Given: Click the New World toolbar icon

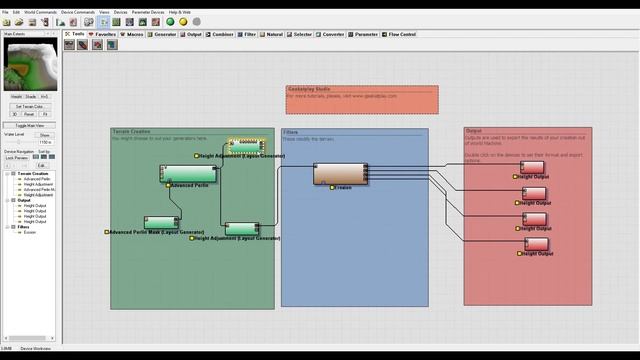Looking at the screenshot, I should click(7, 22).
